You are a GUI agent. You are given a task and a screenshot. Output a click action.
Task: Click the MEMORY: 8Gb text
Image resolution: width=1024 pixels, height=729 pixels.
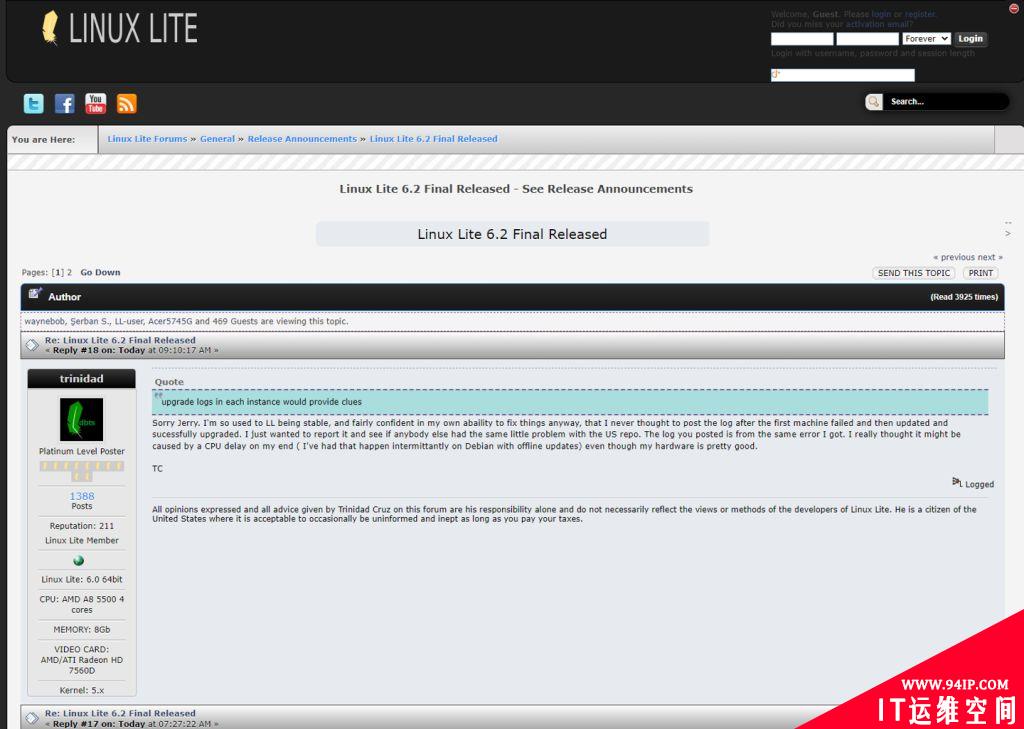[x=82, y=630]
